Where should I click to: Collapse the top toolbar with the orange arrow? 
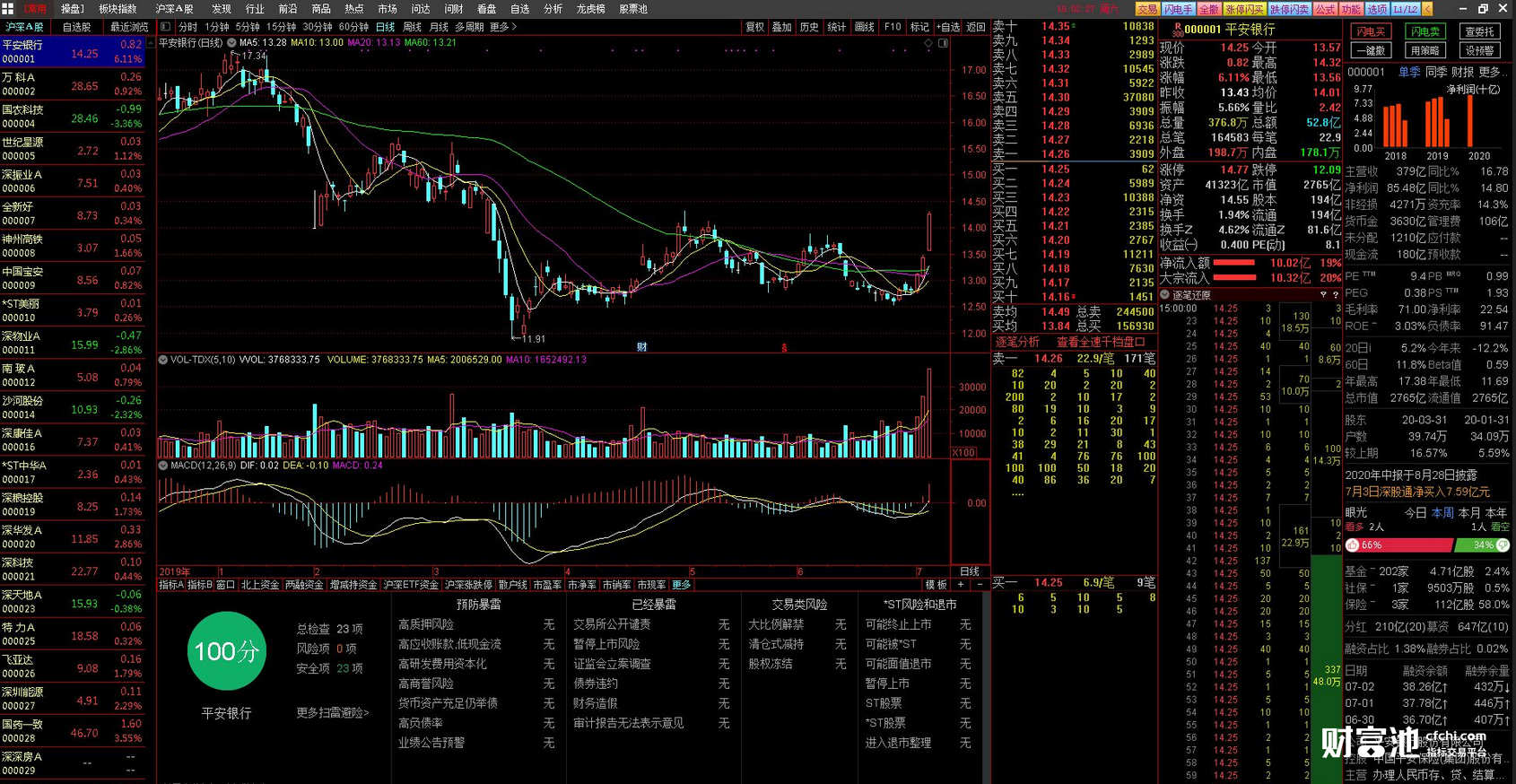(x=1427, y=9)
